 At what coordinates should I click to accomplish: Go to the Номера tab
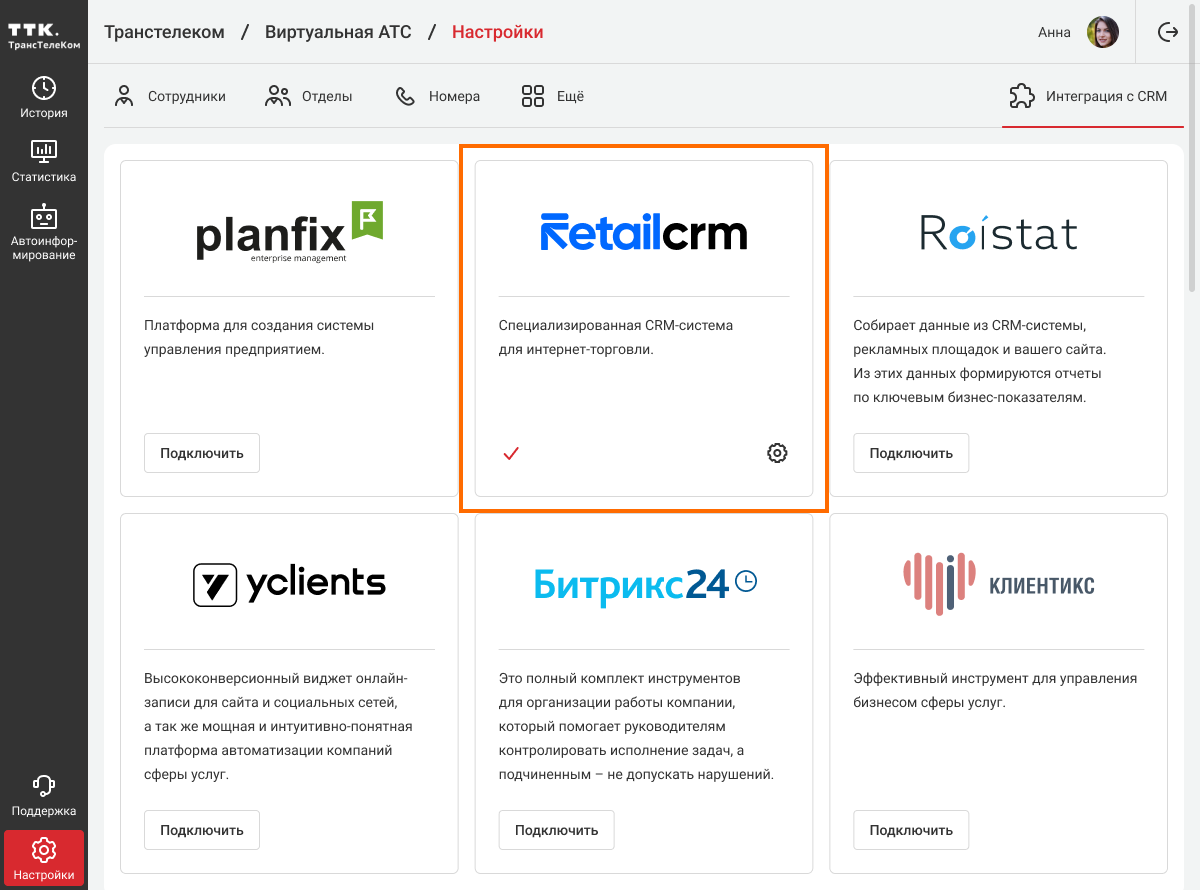pos(438,97)
